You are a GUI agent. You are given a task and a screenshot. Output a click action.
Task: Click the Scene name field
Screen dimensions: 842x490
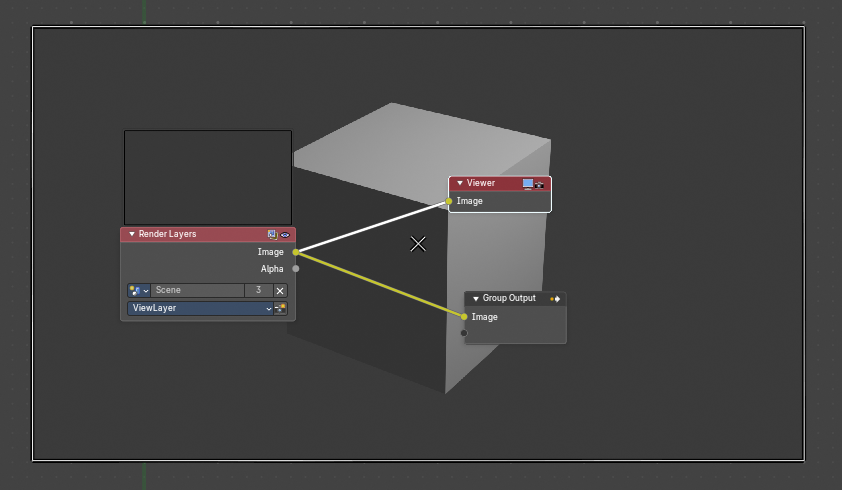click(x=198, y=291)
